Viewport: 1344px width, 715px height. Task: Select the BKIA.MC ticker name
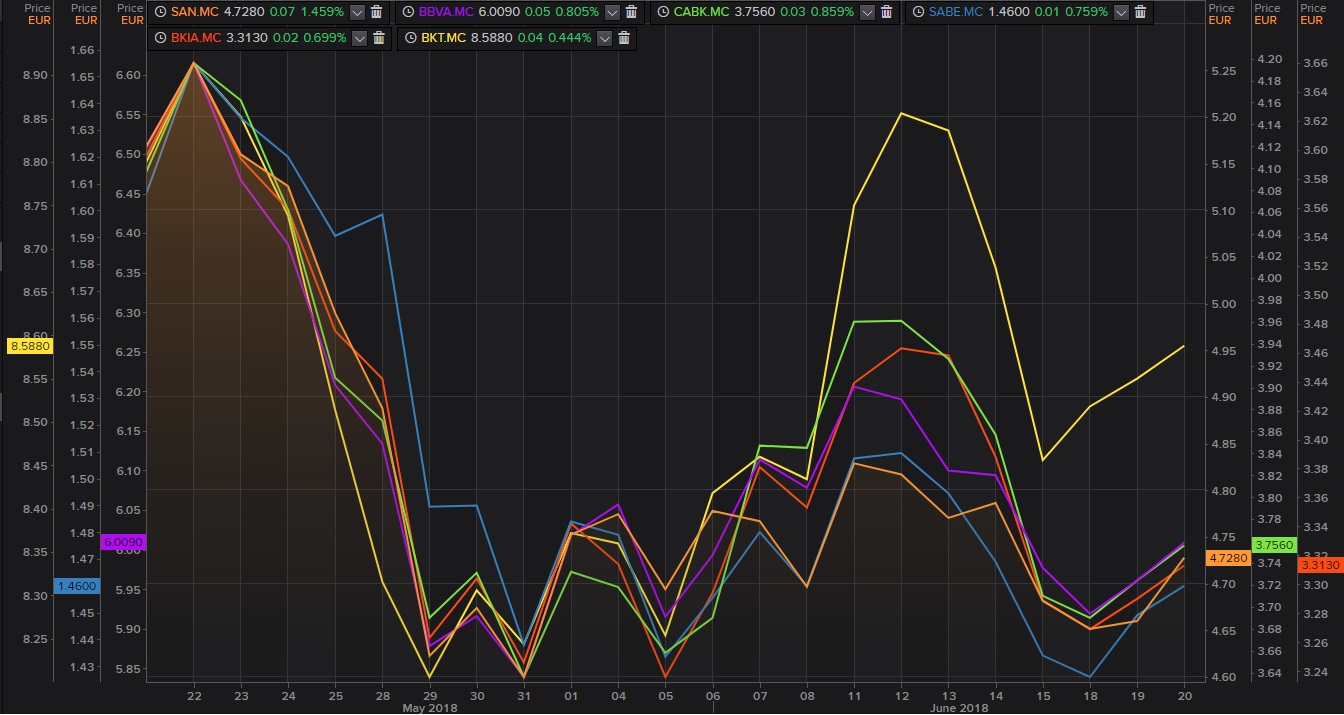pyautogui.click(x=196, y=38)
